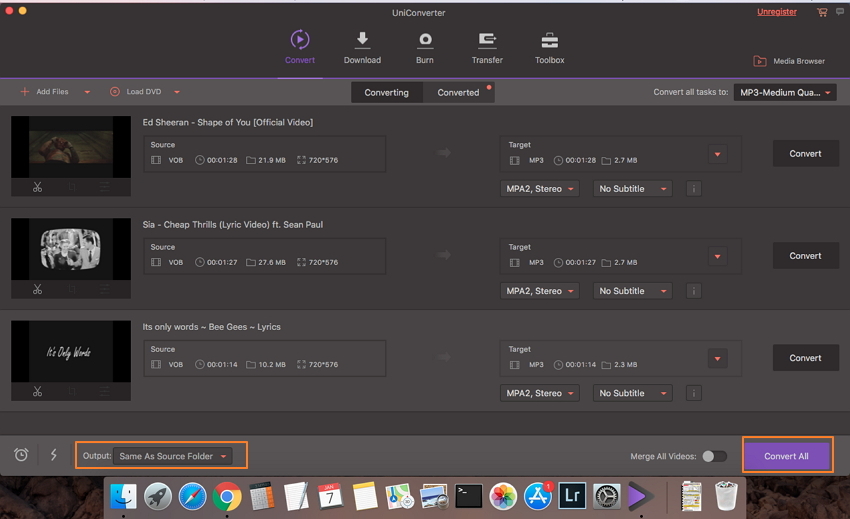850x519 pixels.
Task: Show info for Ed Sheeran video
Action: coord(694,189)
